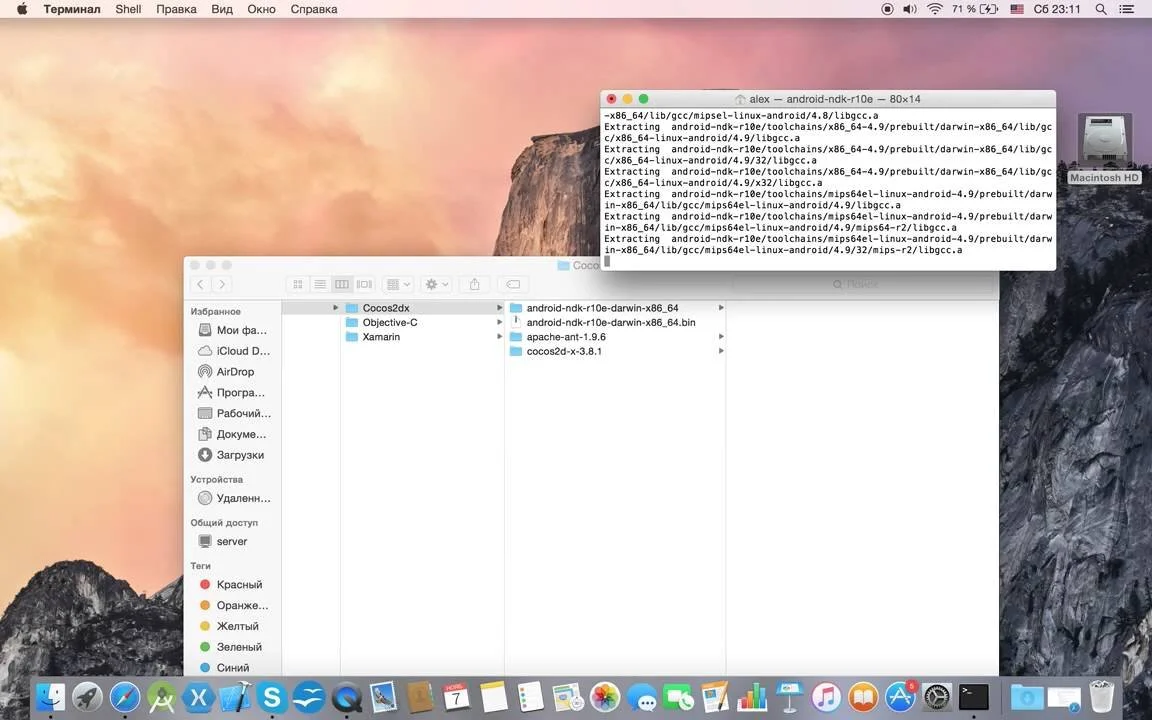
Task: Select Finder cover flow view
Action: click(364, 284)
